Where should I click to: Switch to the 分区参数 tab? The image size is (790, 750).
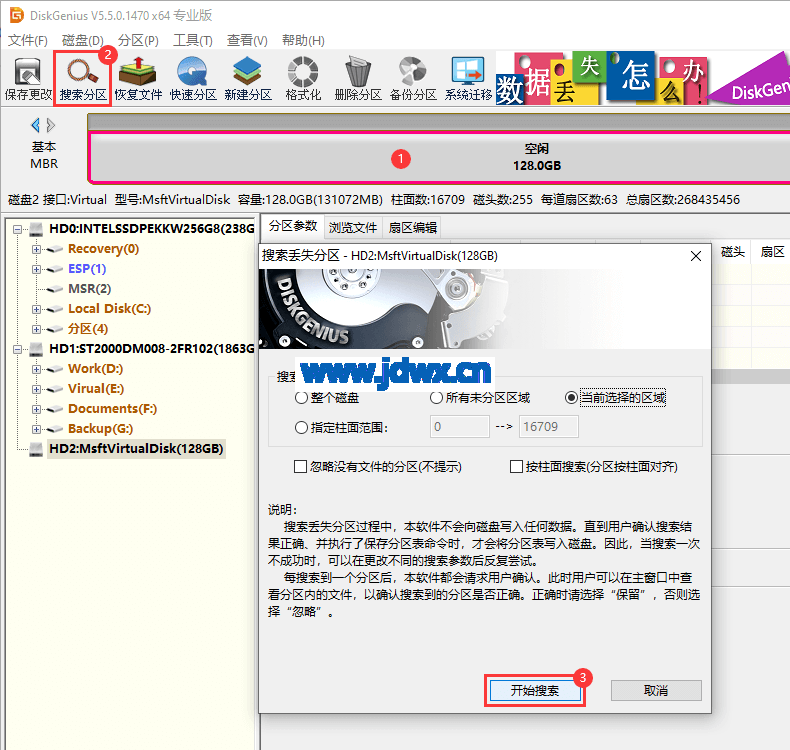coord(293,226)
